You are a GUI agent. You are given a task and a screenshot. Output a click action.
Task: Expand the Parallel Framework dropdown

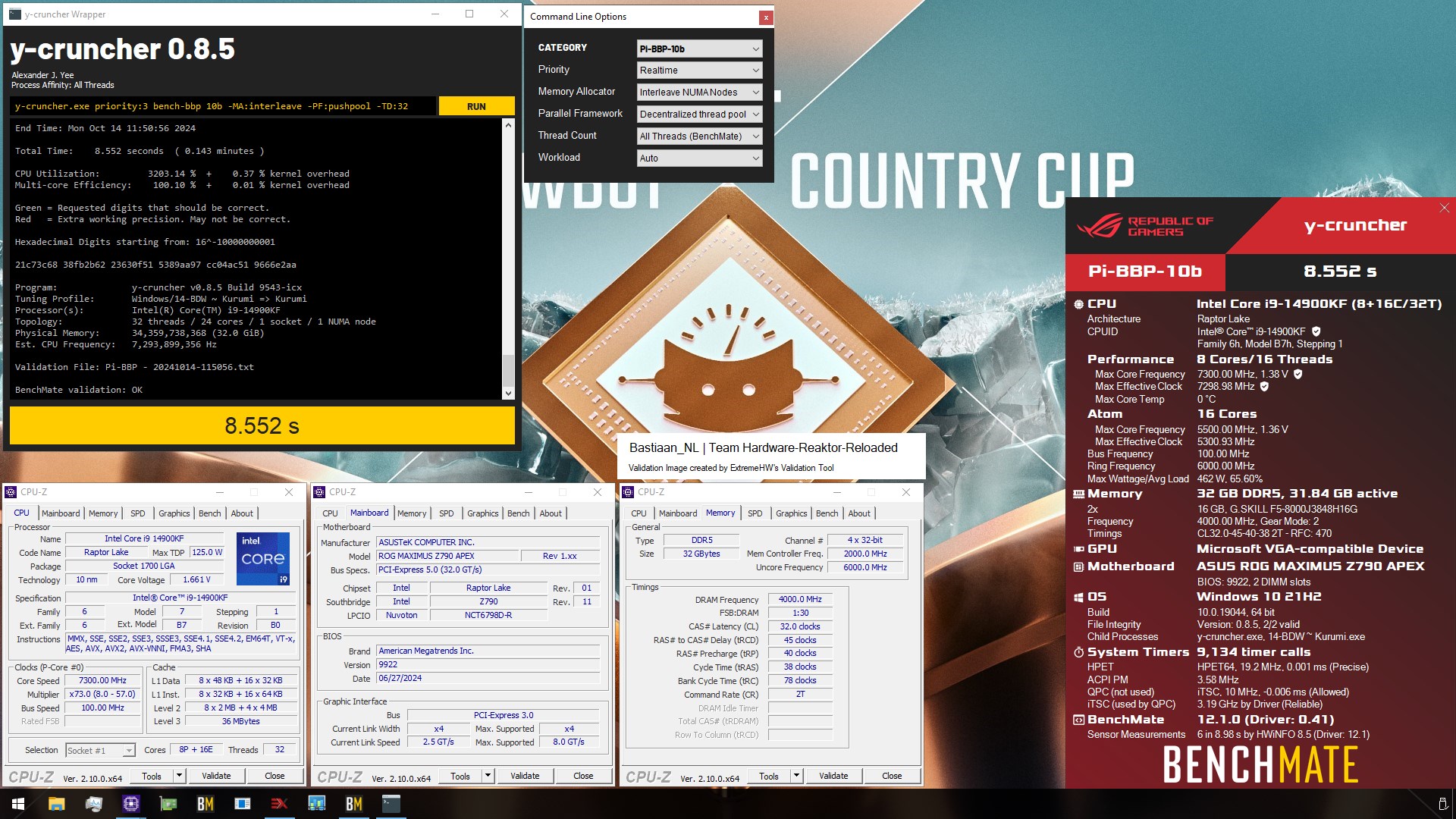pyautogui.click(x=699, y=115)
